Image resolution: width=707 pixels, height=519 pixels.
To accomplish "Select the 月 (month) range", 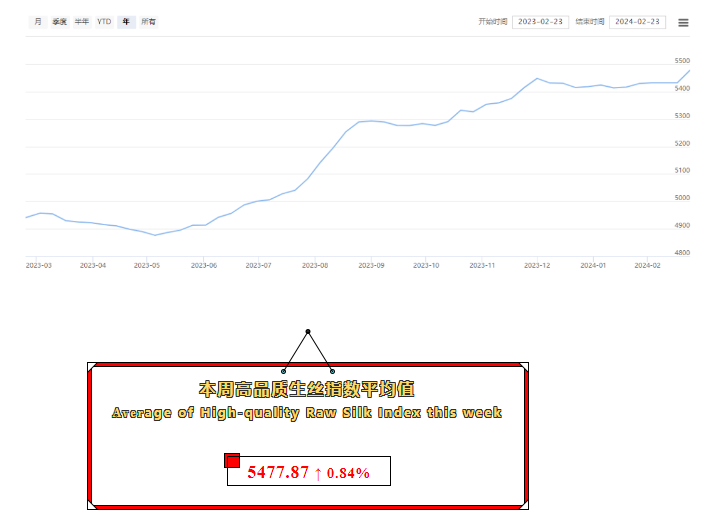I will pos(38,21).
